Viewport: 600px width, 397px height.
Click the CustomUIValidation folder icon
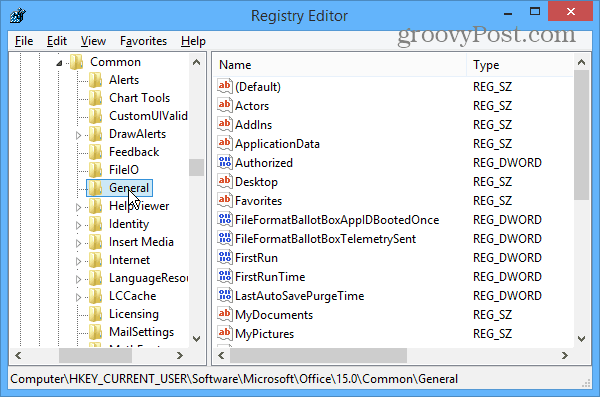[x=95, y=116]
